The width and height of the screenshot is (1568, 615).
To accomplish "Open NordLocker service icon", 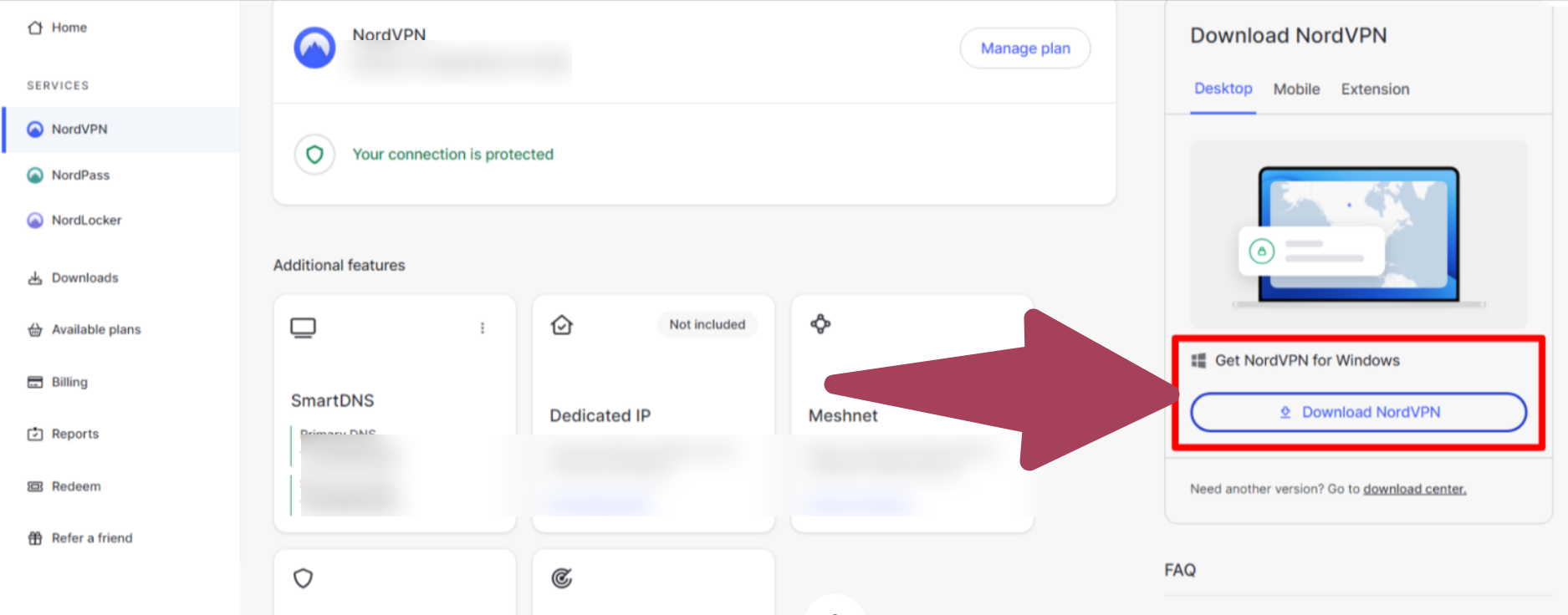I will pos(35,221).
